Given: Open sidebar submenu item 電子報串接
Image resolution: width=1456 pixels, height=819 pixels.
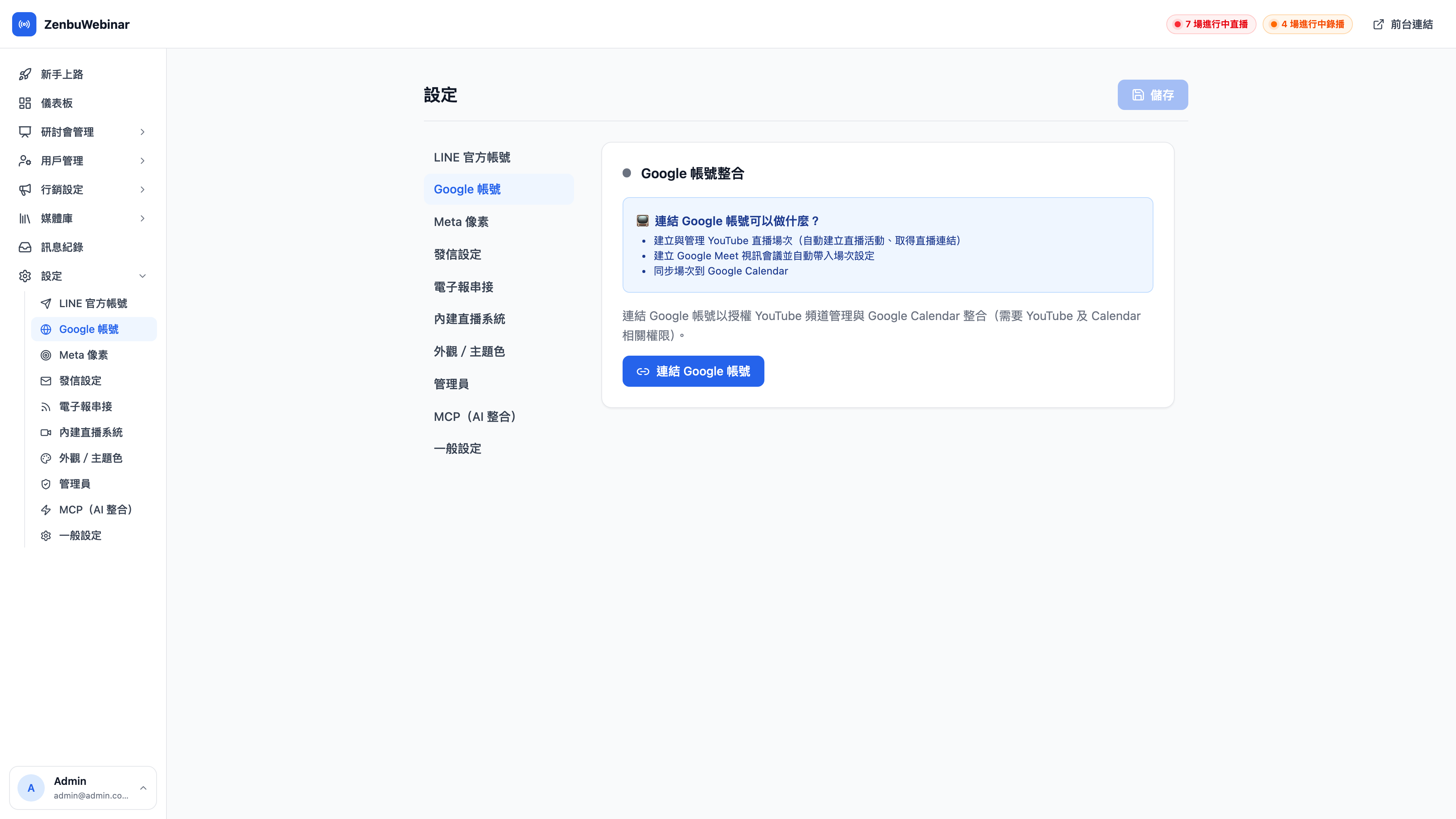Looking at the screenshot, I should (x=94, y=407).
